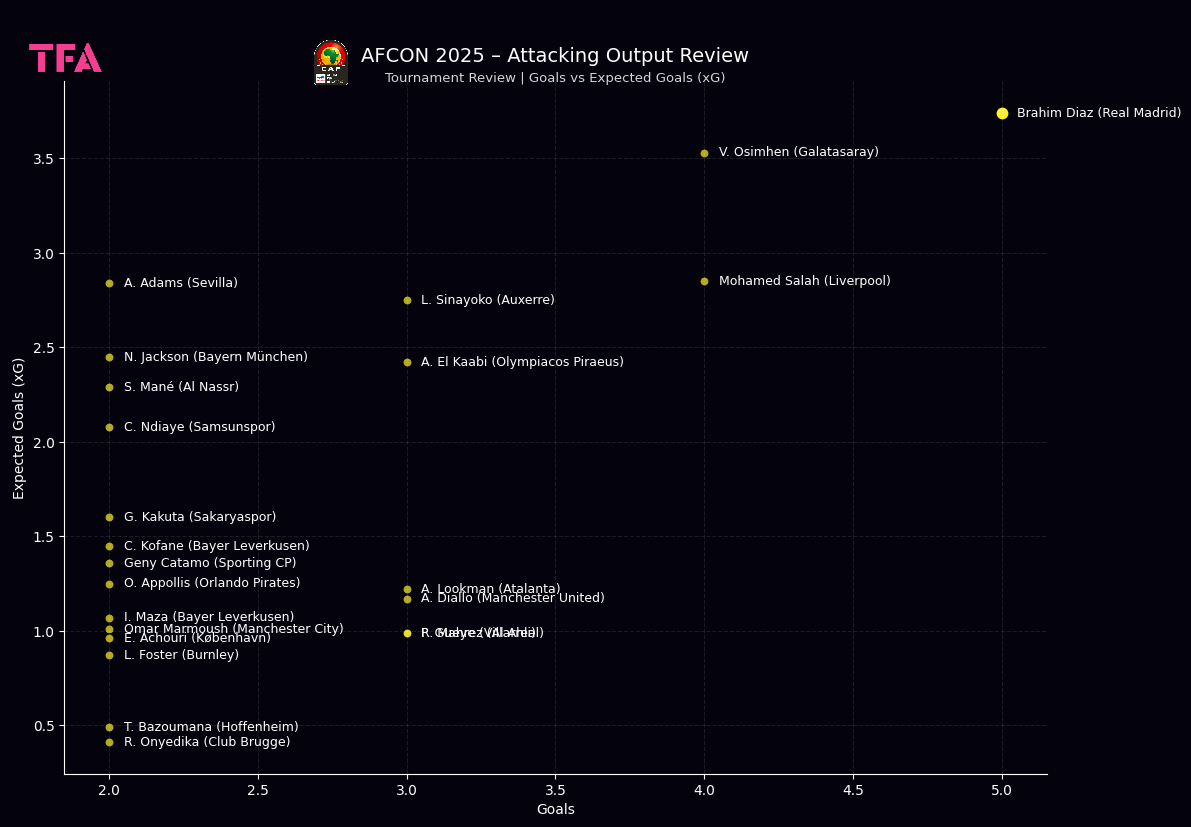Viewport: 1191px width, 827px height.
Task: Select the A. El Kaabi data point
Action: click(407, 362)
